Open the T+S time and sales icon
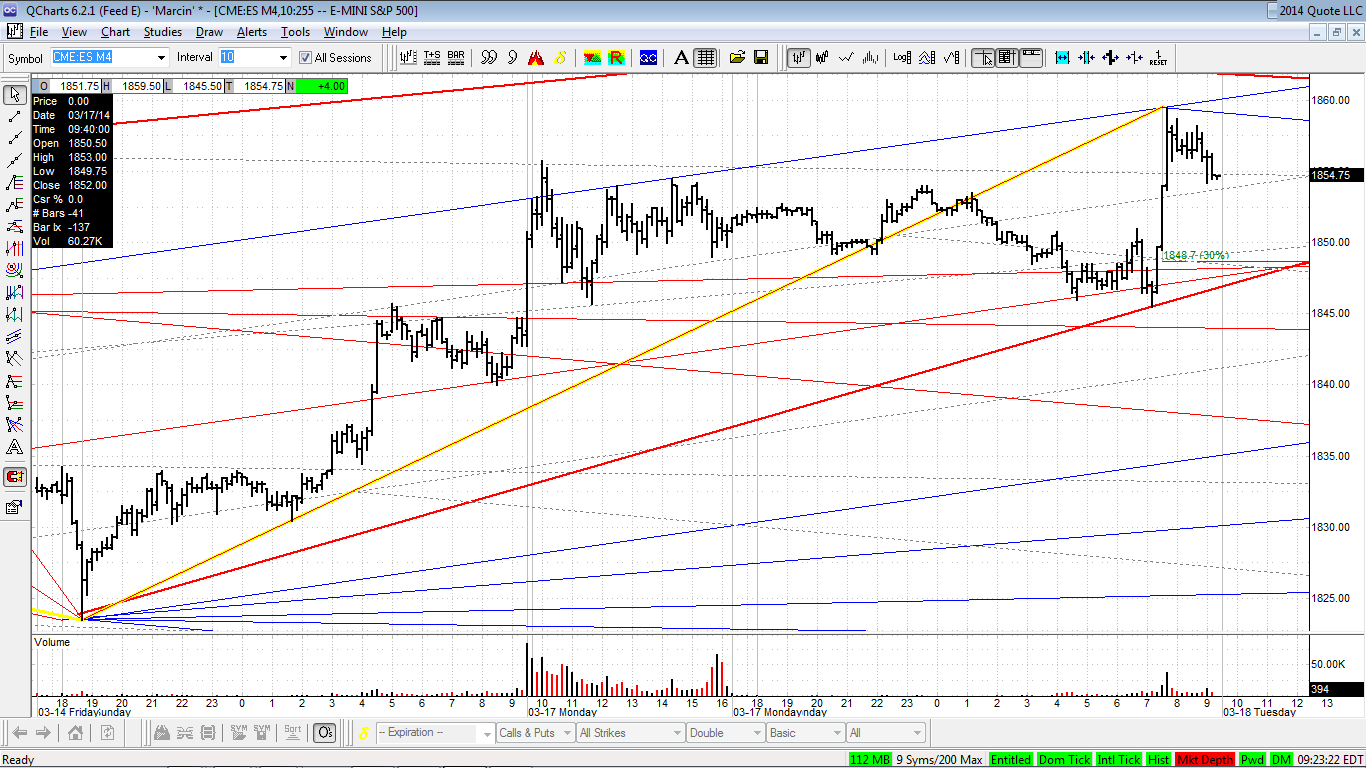 tap(433, 57)
